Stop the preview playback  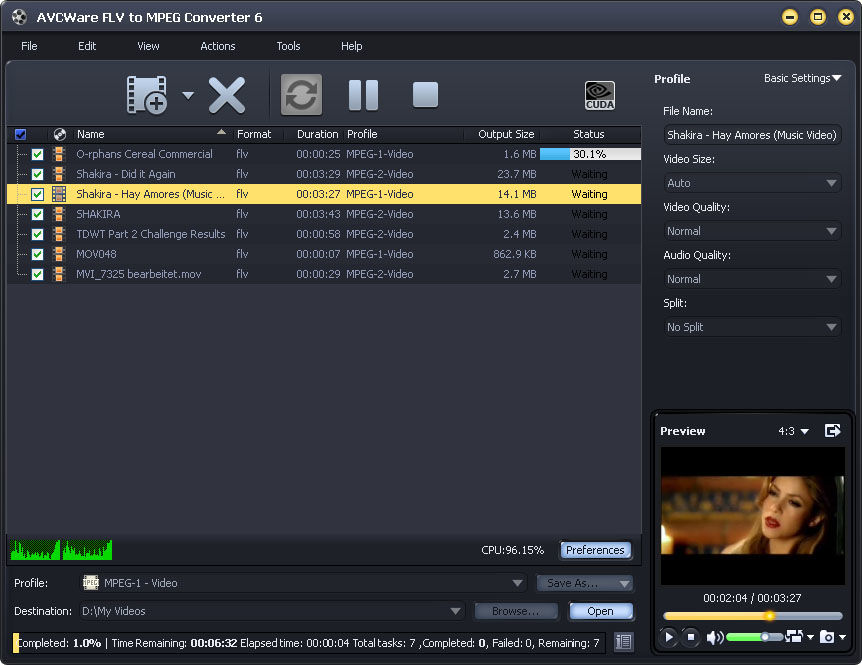pyautogui.click(x=690, y=637)
